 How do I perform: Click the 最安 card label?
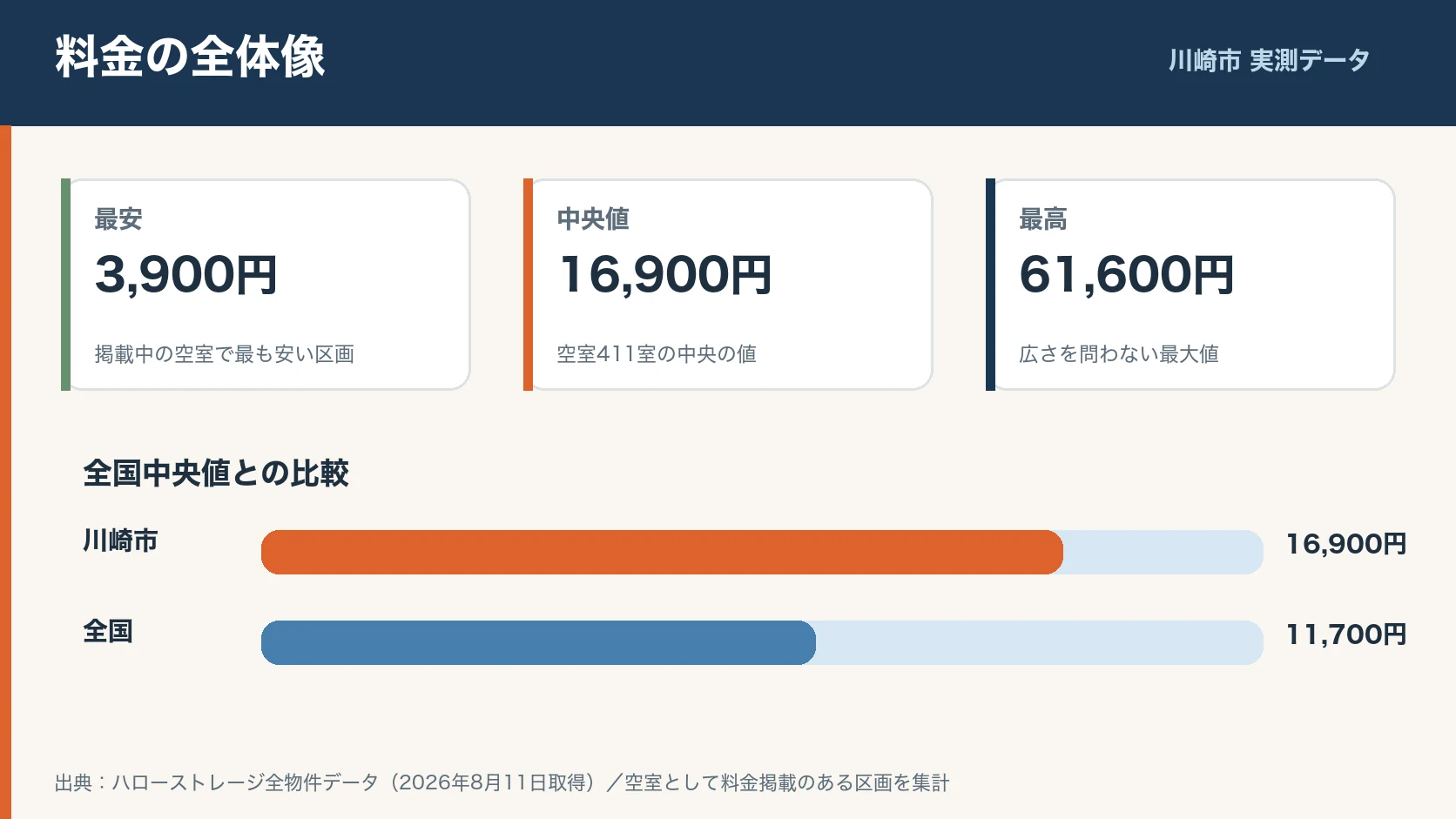tap(118, 218)
